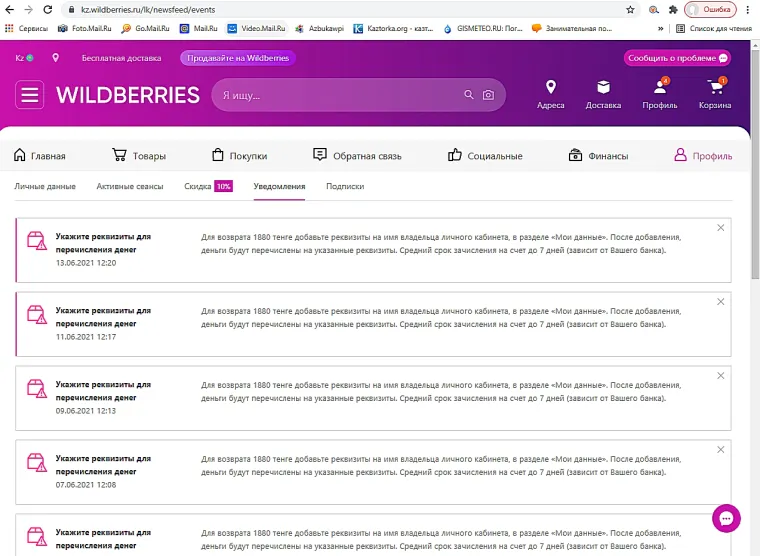The image size is (760, 556).
Task: Open the Покупки section
Action: pos(239,156)
